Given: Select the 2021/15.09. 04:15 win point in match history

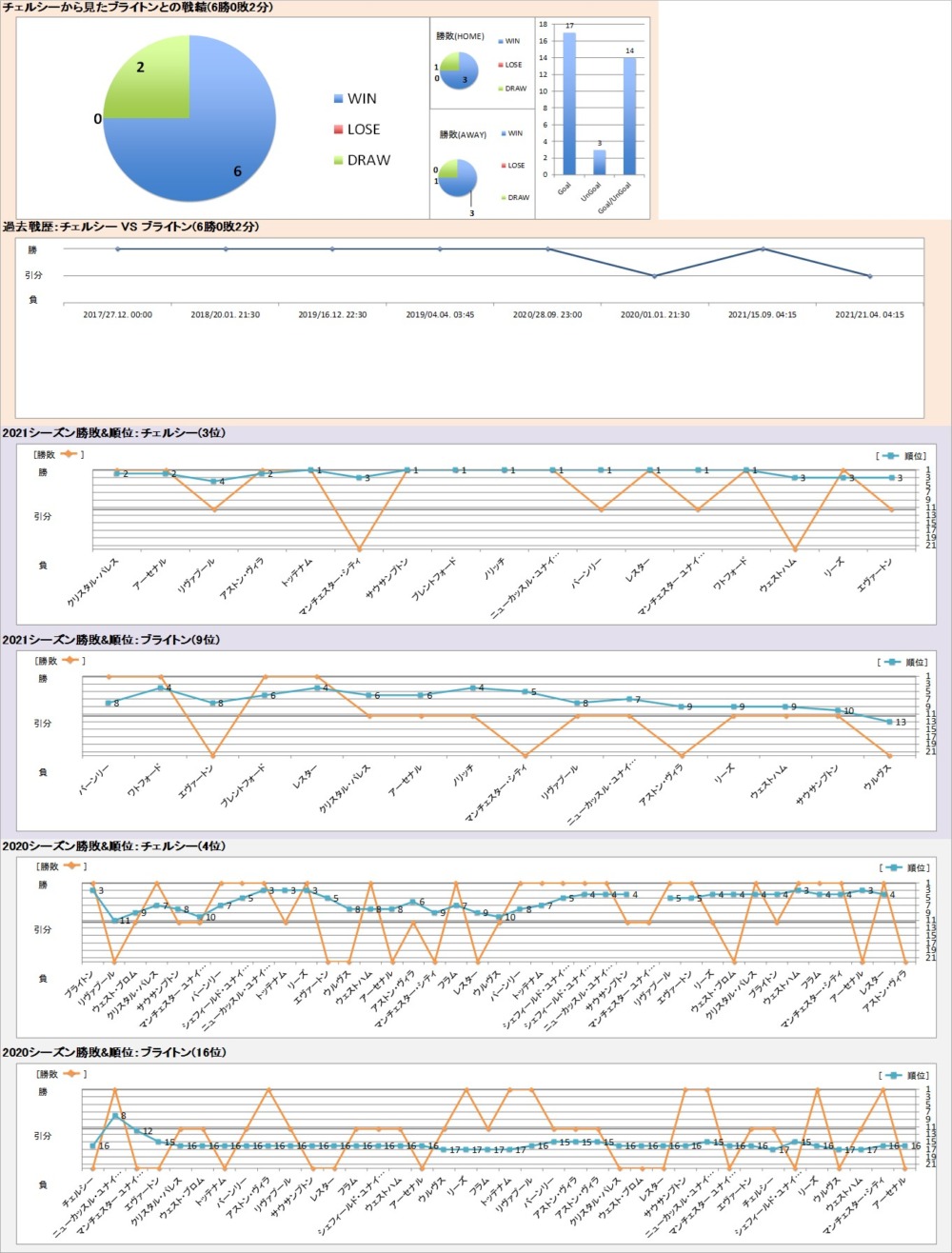Looking at the screenshot, I should 763,249.
